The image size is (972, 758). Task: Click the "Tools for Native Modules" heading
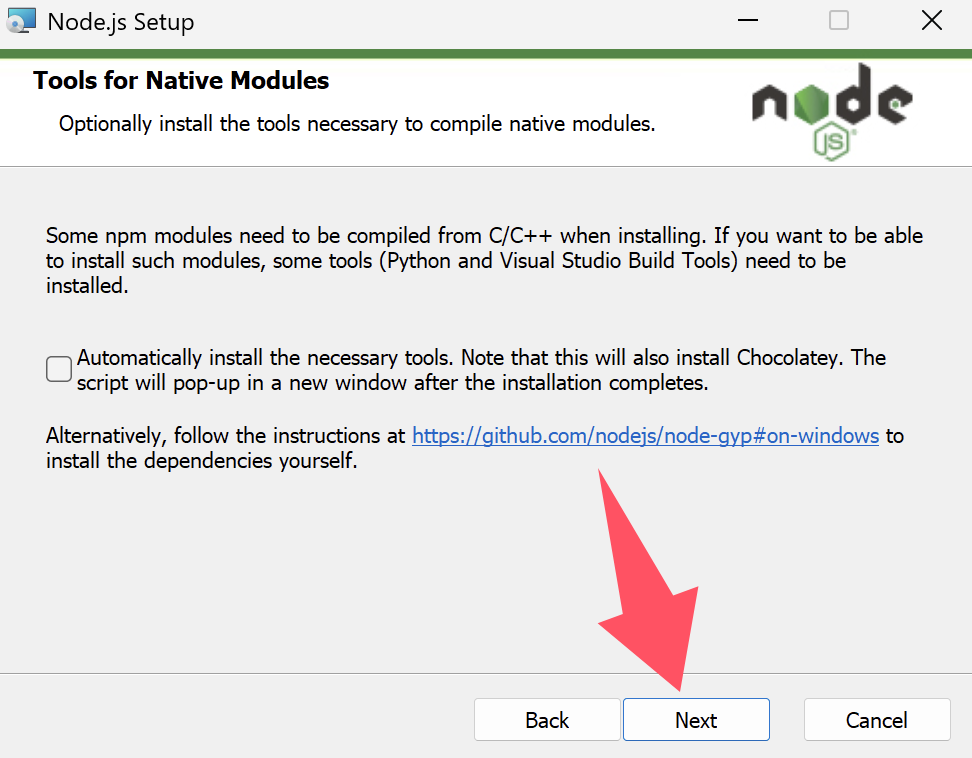(x=181, y=81)
